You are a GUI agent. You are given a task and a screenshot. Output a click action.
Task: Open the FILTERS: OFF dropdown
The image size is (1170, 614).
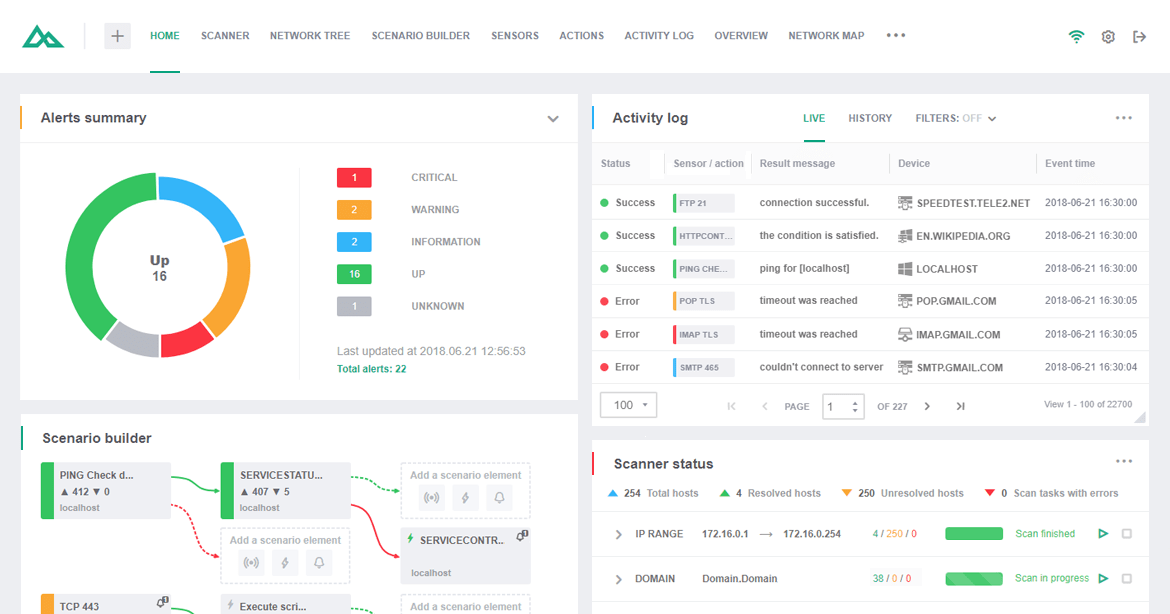(956, 118)
